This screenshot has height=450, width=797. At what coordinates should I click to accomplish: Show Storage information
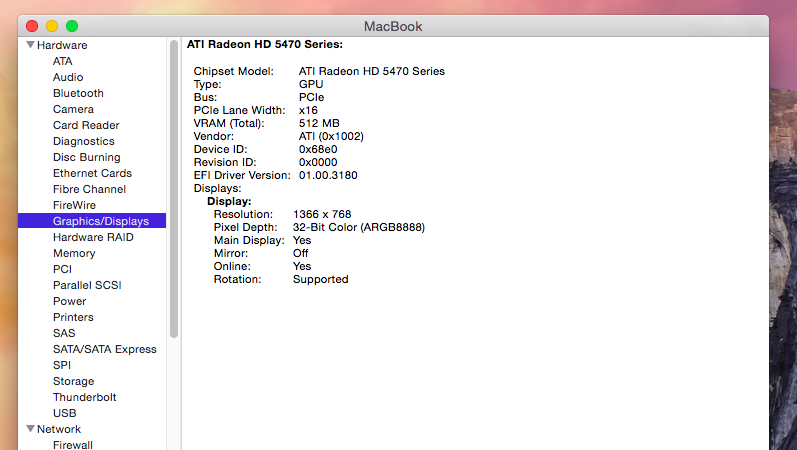coord(73,381)
